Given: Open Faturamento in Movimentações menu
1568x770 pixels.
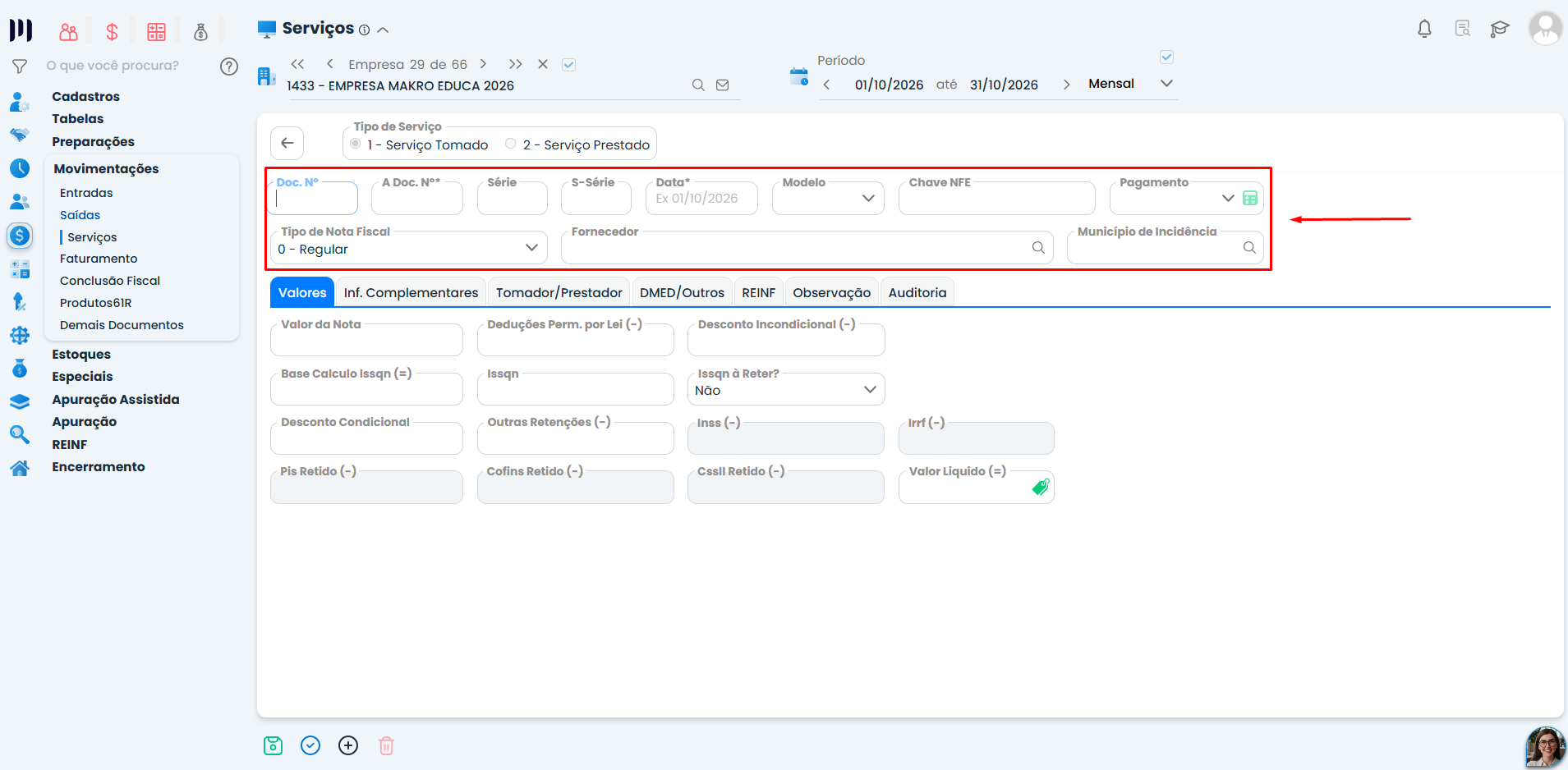Looking at the screenshot, I should 99,259.
